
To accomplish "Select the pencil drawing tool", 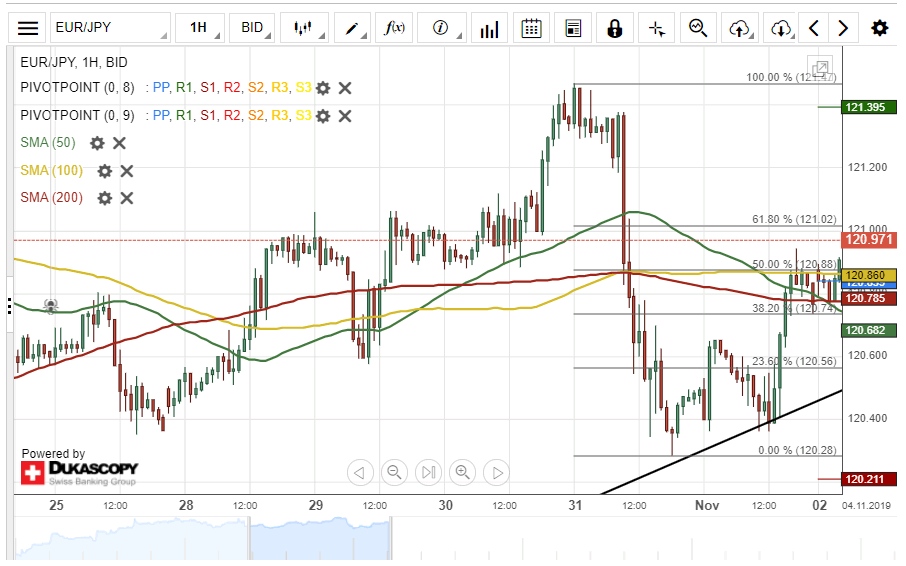I will 352,28.
